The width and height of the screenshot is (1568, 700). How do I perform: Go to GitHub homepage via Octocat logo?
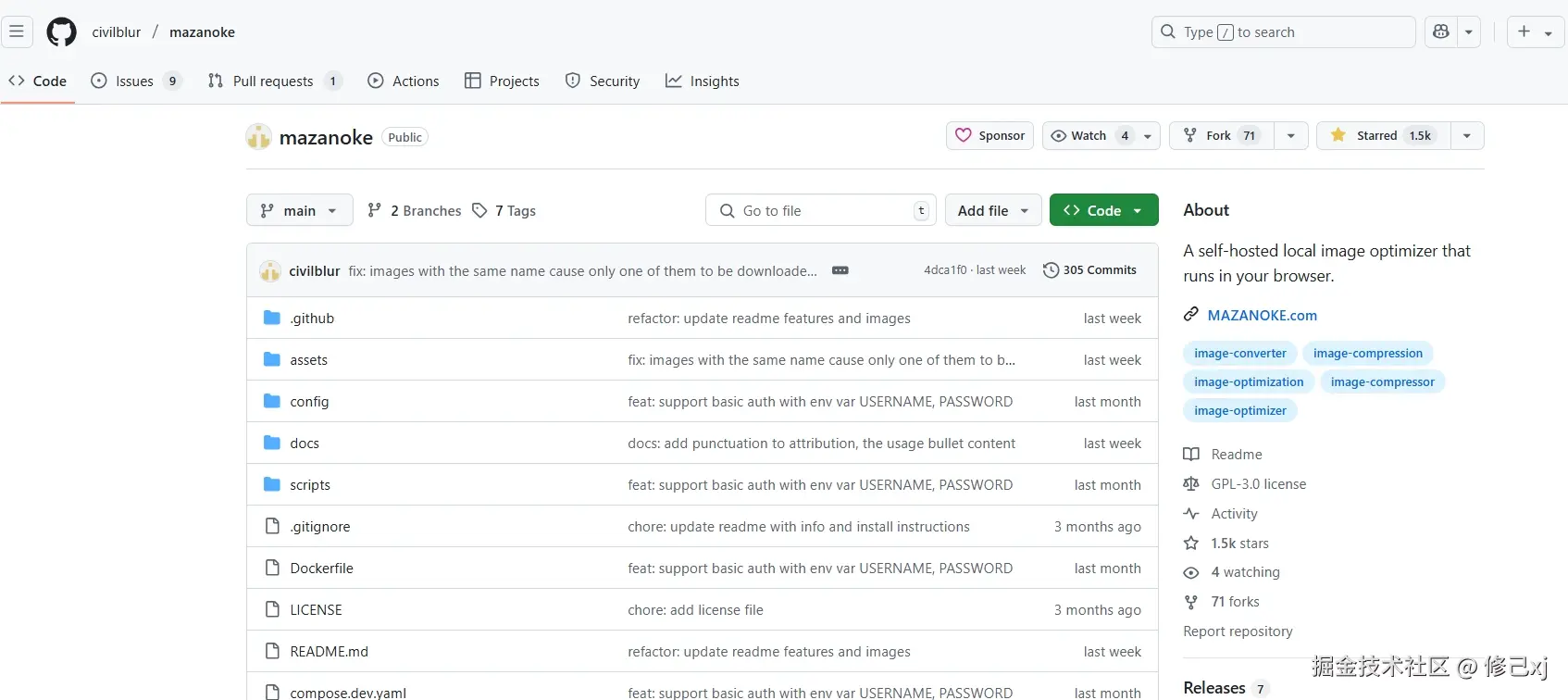click(x=62, y=31)
